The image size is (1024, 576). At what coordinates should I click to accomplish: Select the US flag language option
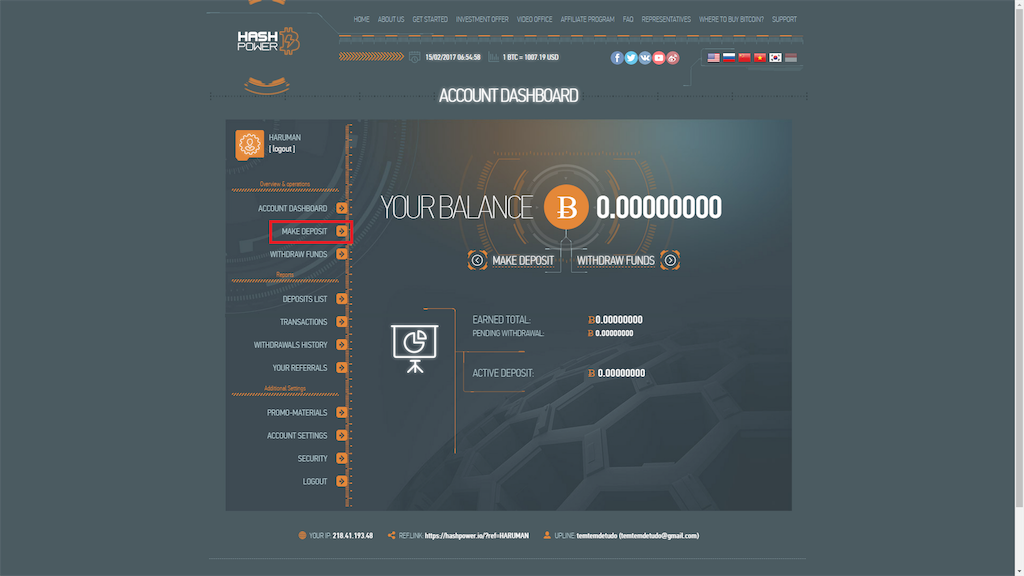713,58
